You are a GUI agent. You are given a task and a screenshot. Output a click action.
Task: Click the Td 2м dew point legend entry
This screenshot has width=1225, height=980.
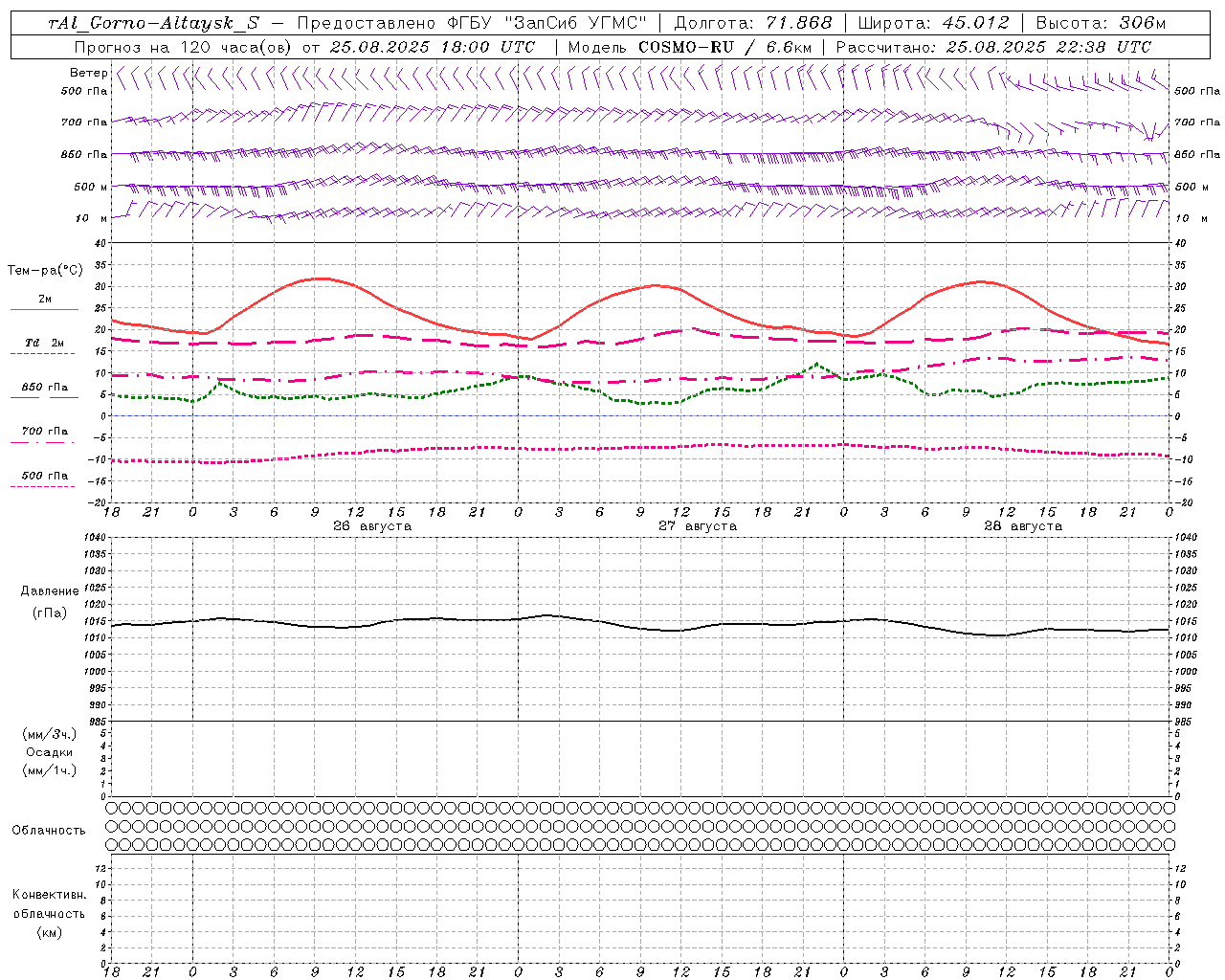(44, 343)
